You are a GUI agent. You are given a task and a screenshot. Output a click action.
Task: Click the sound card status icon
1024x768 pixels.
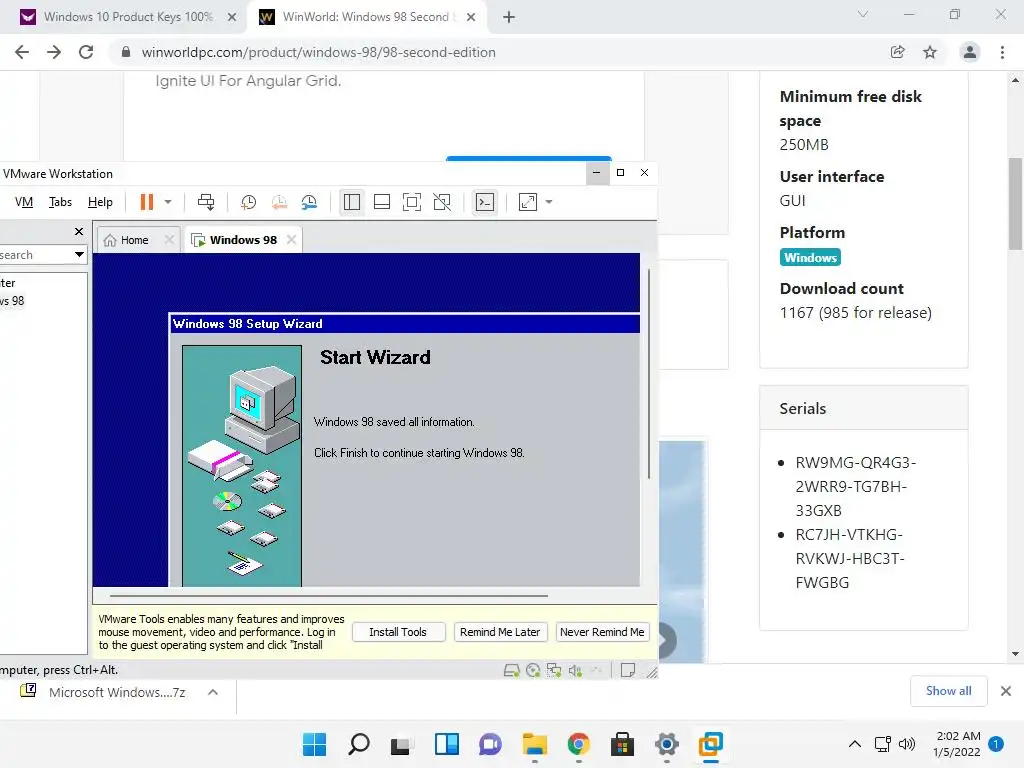[575, 671]
